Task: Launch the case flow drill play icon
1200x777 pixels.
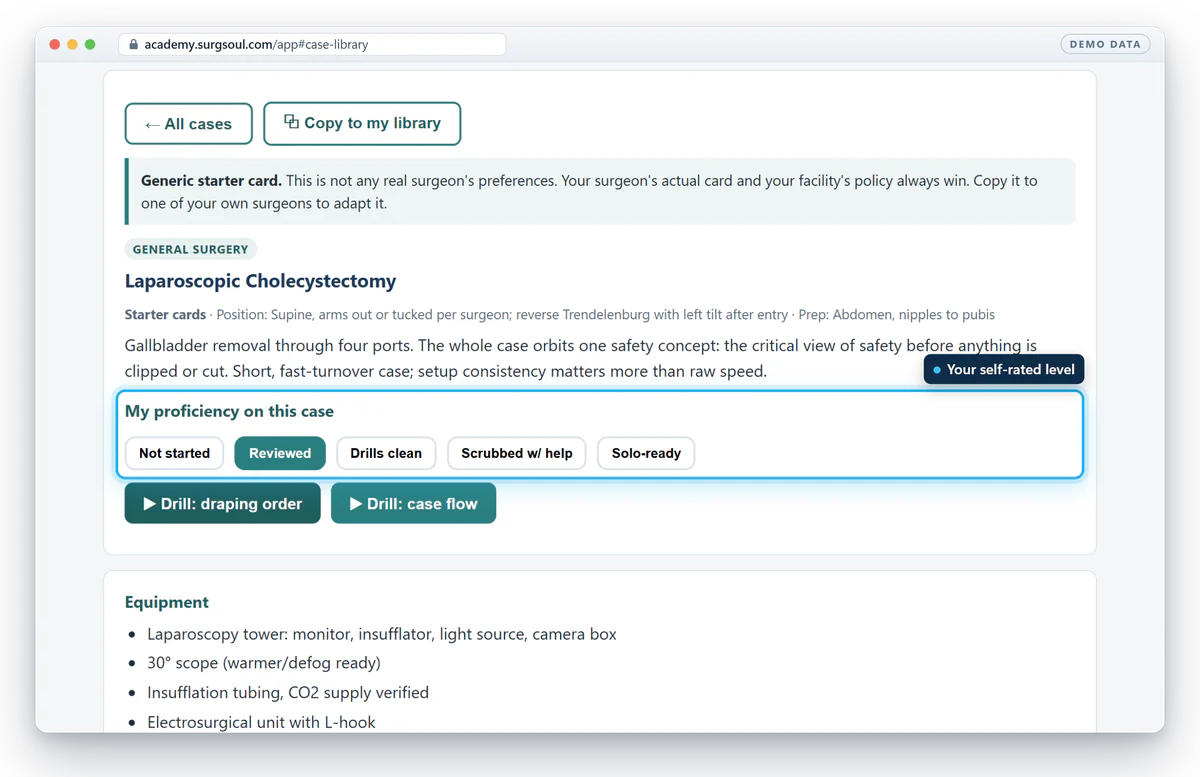Action: pos(355,504)
